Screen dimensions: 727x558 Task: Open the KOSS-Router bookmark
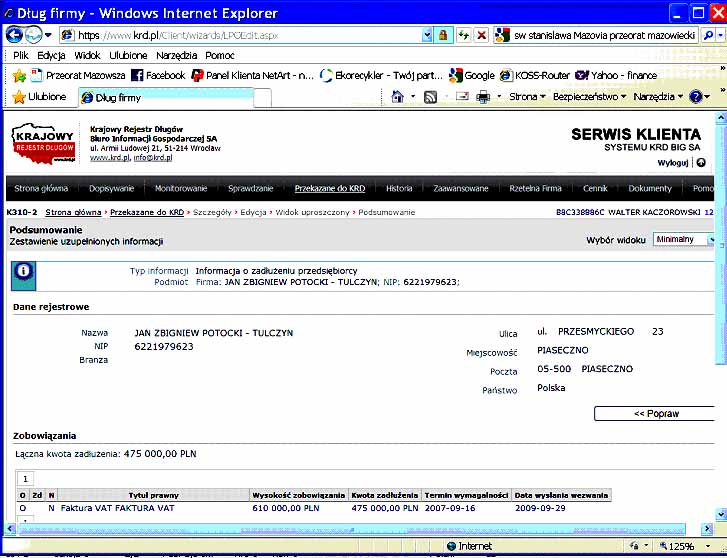tap(535, 76)
